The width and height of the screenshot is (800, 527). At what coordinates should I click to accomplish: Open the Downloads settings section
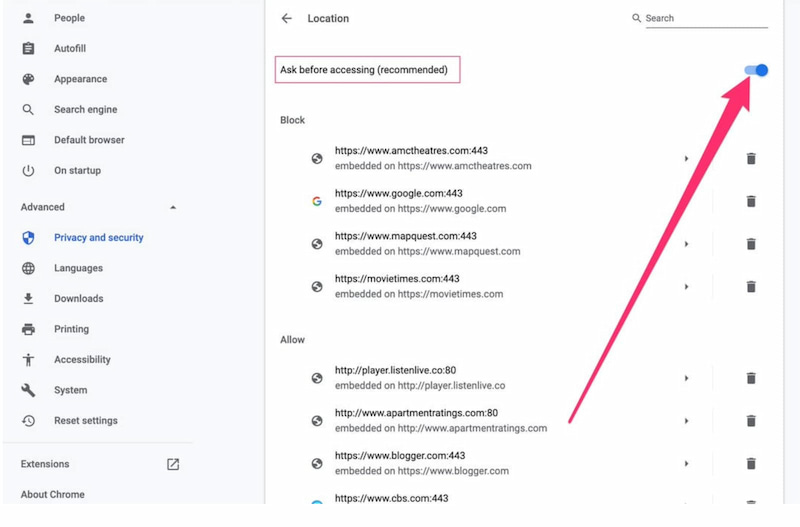coord(78,298)
